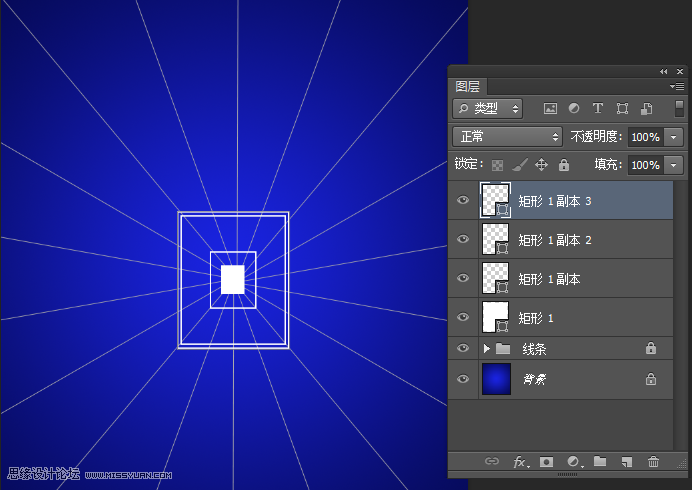Select layer name 背景

(535, 379)
